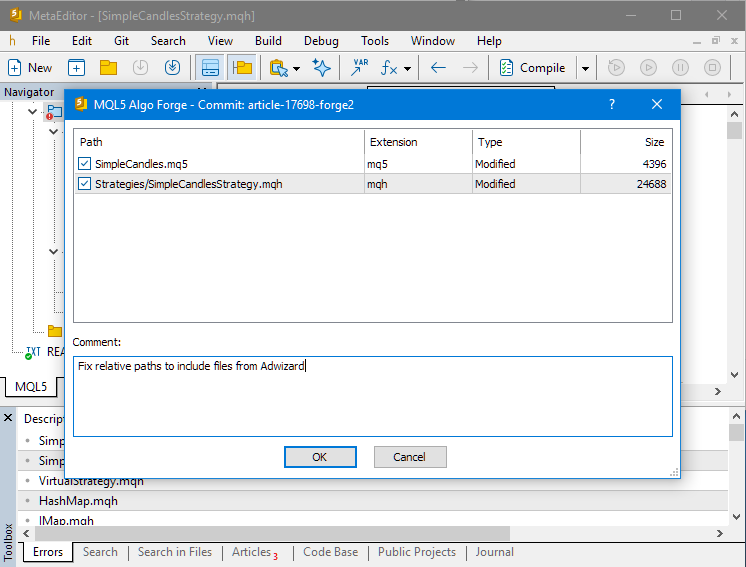Click into the commit Comment text box
746x567 pixels.
(373, 396)
